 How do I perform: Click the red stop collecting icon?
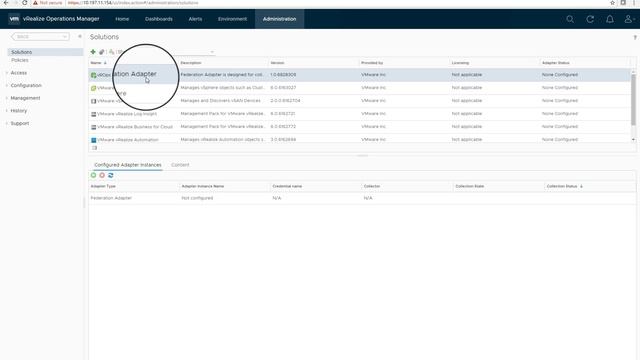click(102, 175)
